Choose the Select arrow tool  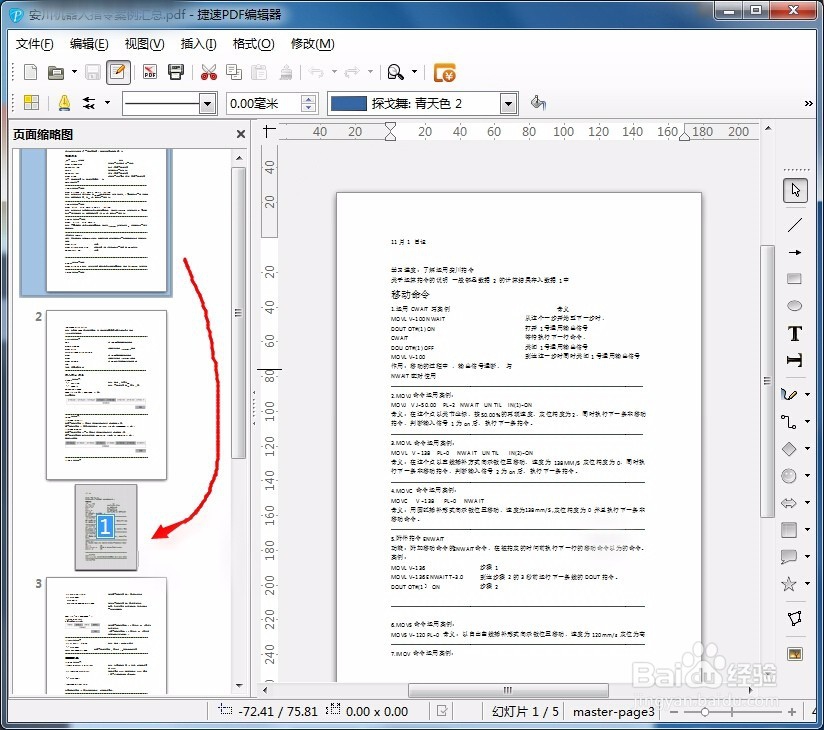795,190
